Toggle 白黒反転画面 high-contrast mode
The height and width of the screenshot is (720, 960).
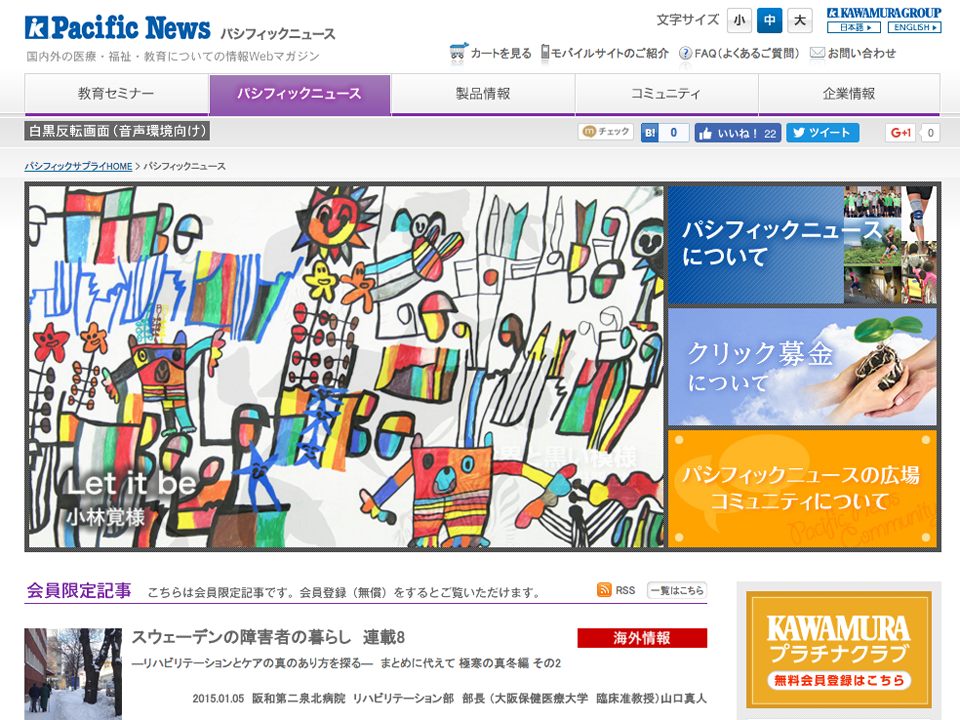coord(117,131)
